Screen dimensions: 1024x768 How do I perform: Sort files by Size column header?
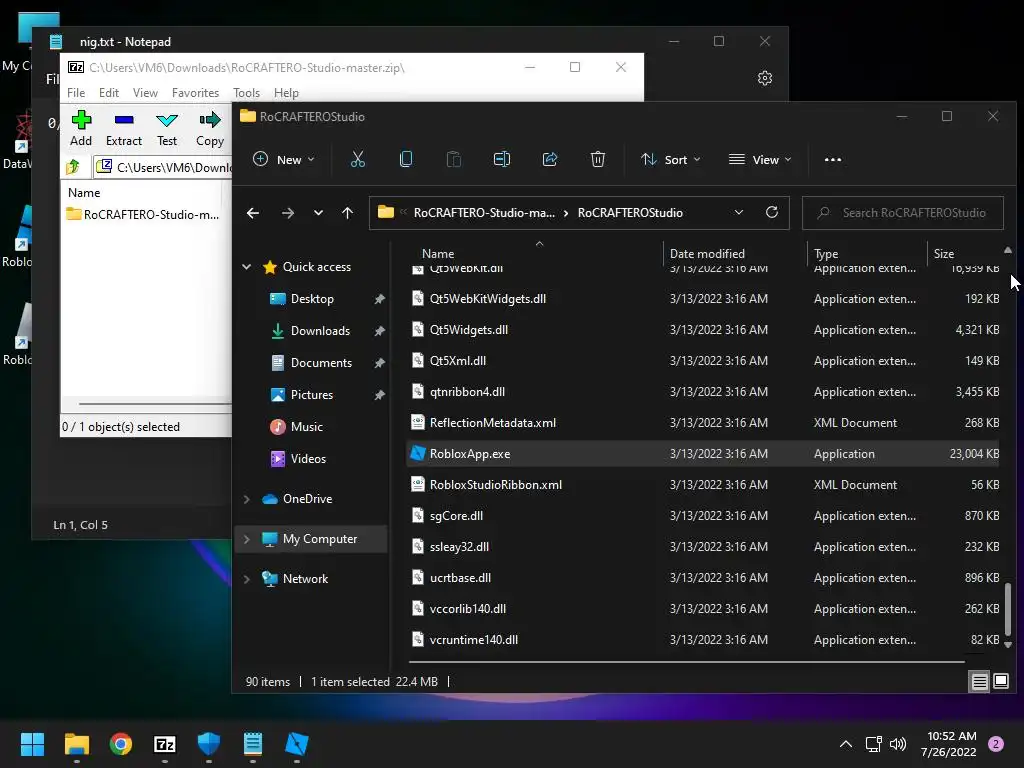(944, 254)
